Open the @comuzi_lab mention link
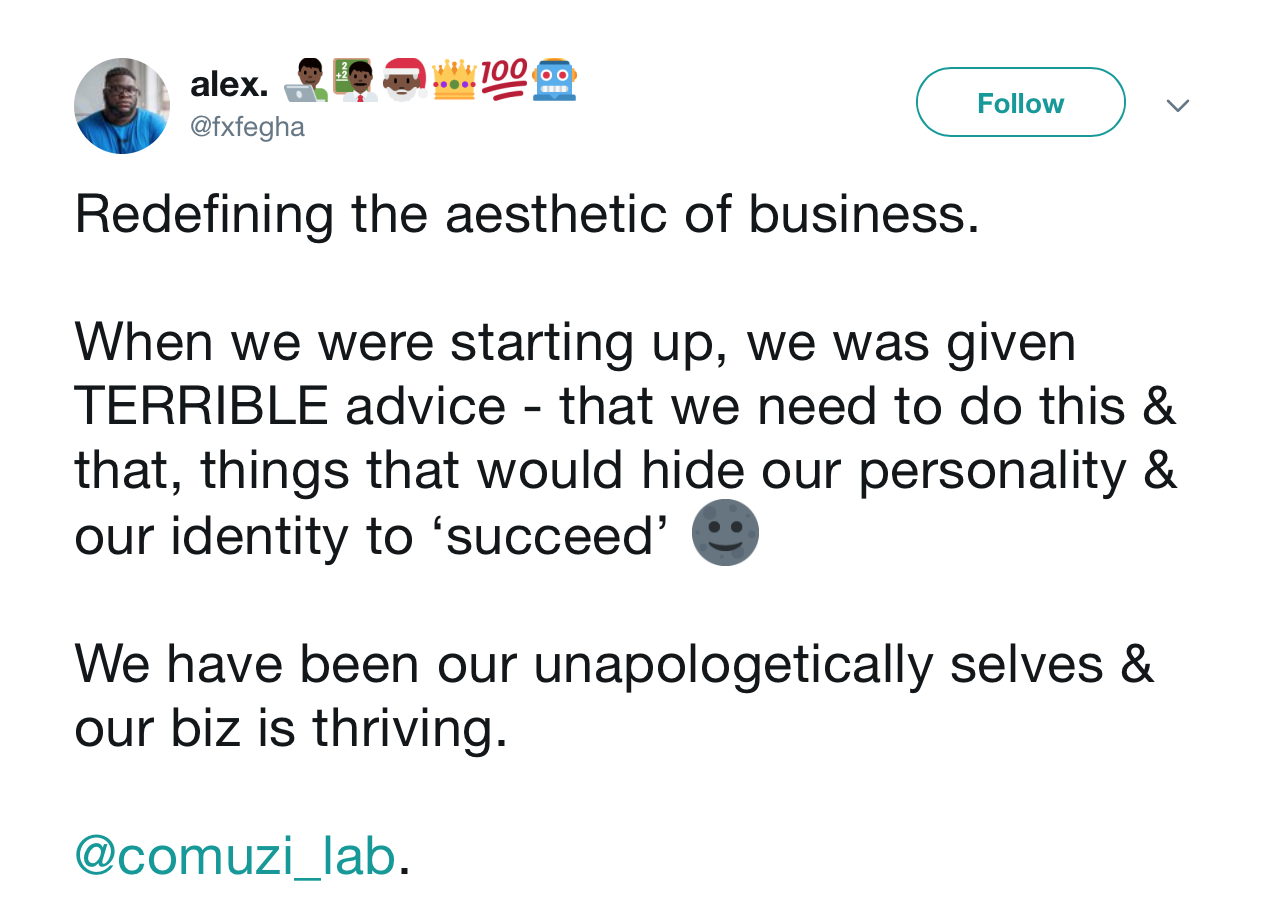The width and height of the screenshot is (1268, 906). (235, 856)
